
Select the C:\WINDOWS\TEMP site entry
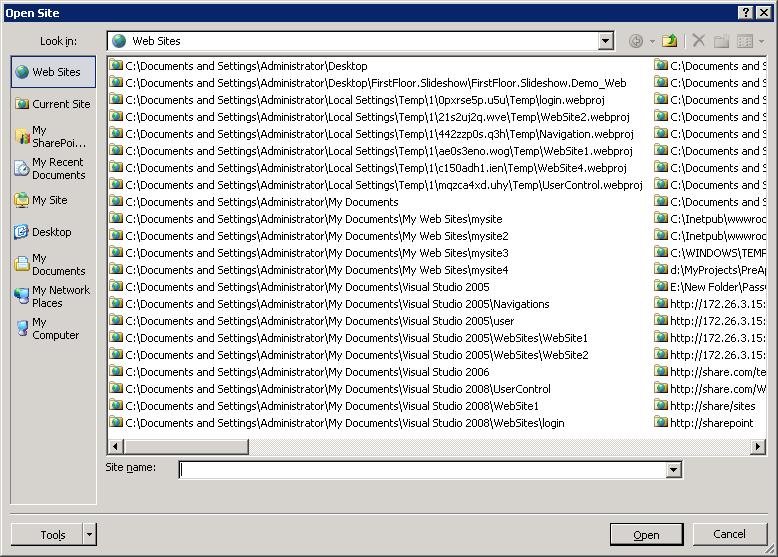pyautogui.click(x=710, y=253)
